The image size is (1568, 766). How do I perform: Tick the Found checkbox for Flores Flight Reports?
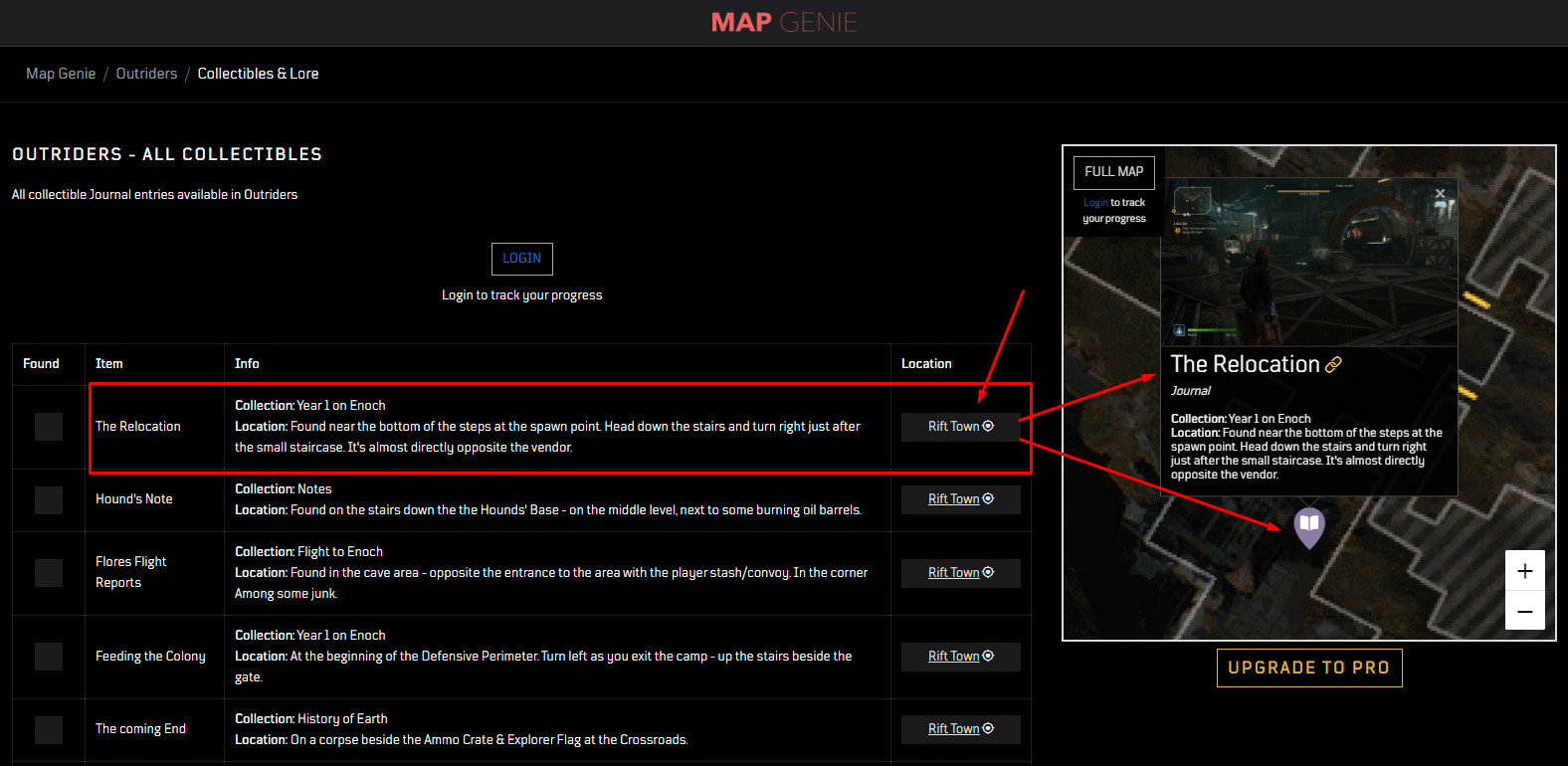coord(49,573)
